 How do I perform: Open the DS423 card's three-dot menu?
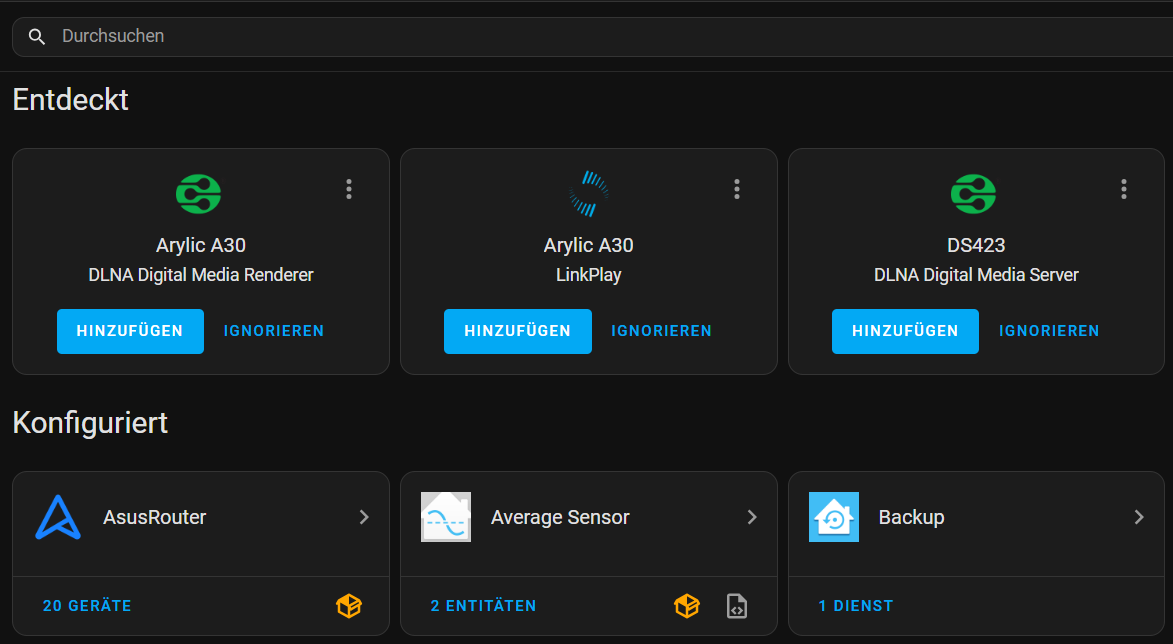(x=1124, y=189)
